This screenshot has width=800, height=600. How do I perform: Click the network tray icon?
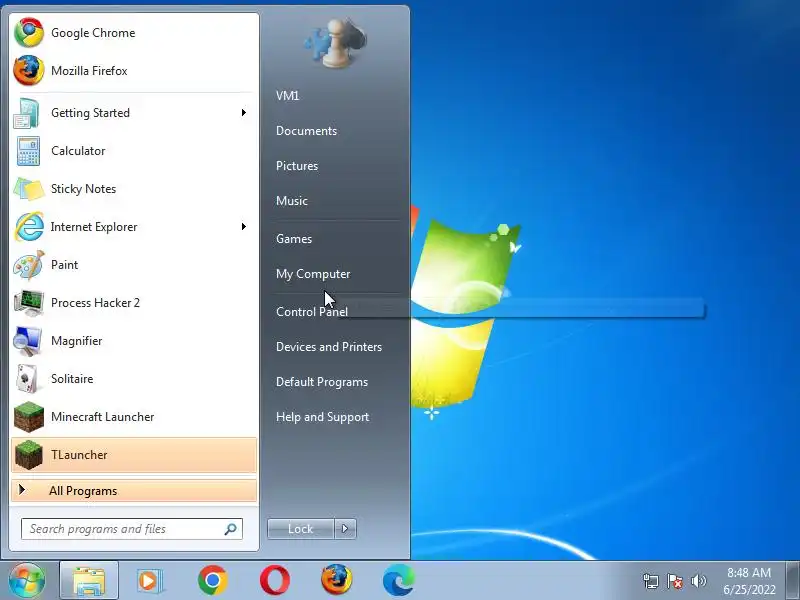pyautogui.click(x=651, y=581)
